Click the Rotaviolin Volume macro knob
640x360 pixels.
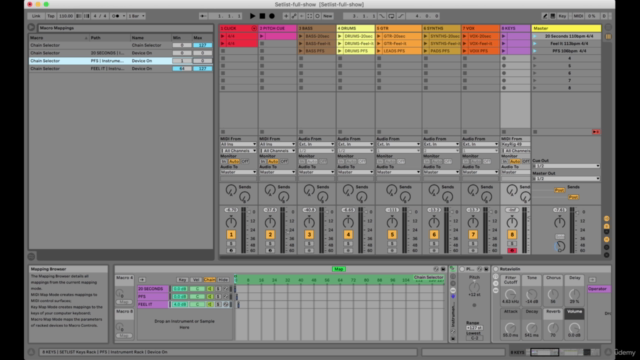coord(574,328)
